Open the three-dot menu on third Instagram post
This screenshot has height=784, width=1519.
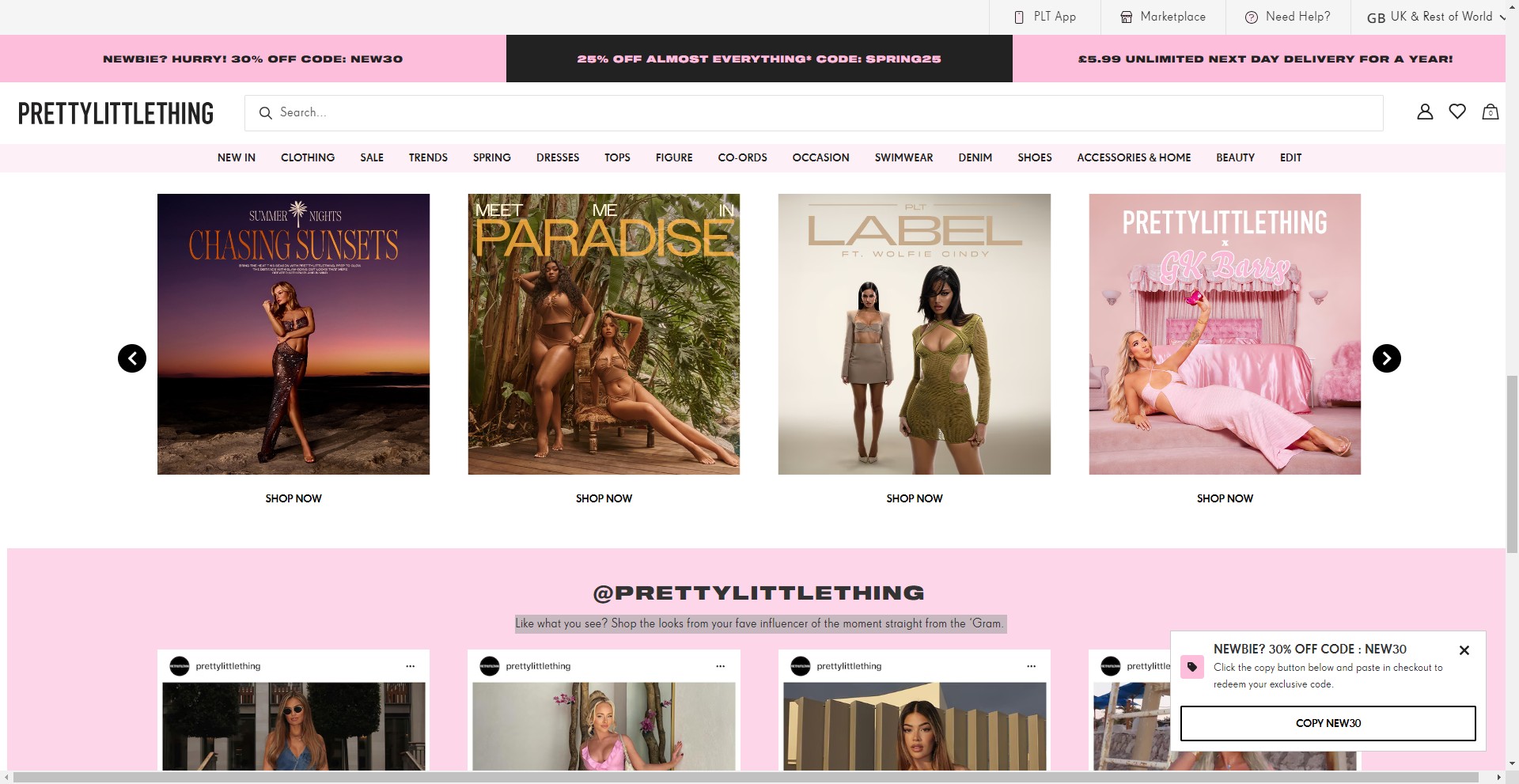point(1031,666)
